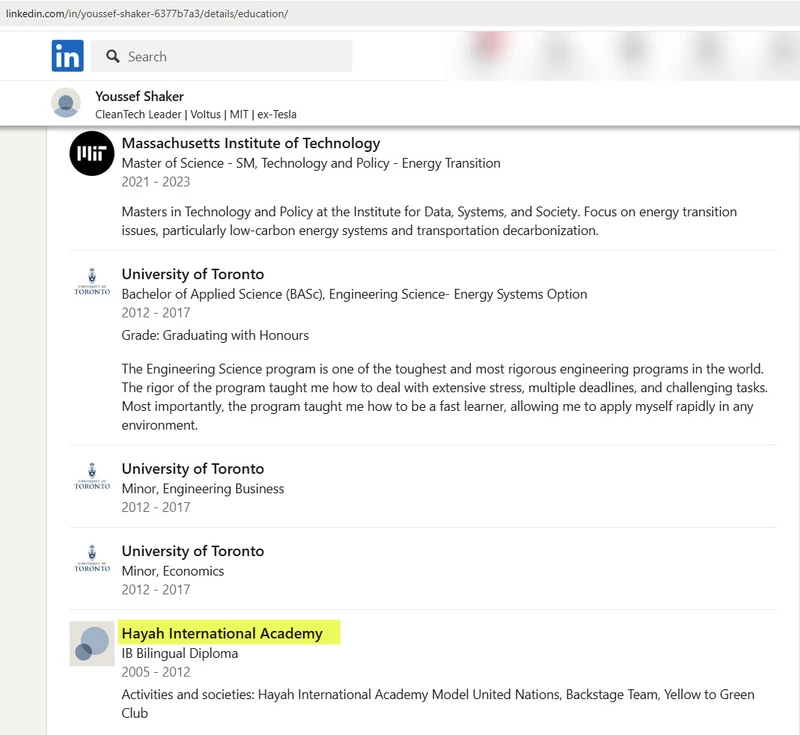This screenshot has height=735, width=800.
Task: Click 'IB Bilingual Diploma' text
Action: 180,653
